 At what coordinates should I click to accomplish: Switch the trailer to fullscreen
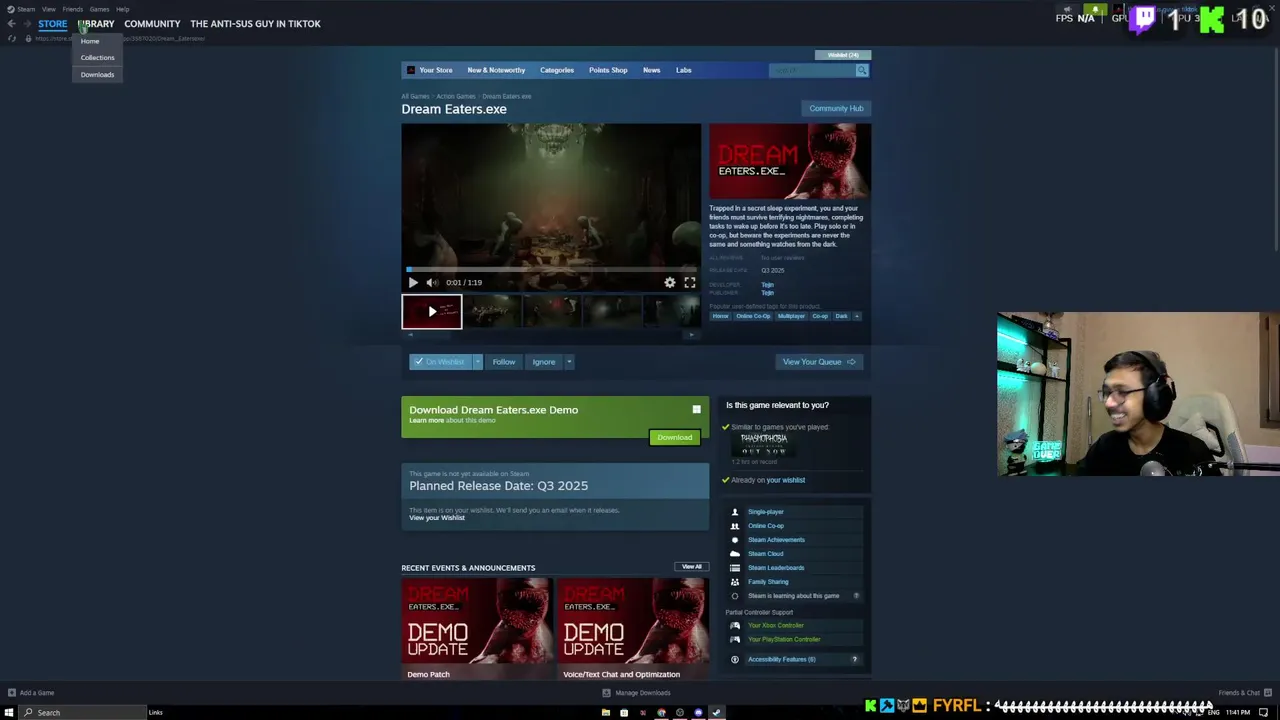[x=690, y=283]
